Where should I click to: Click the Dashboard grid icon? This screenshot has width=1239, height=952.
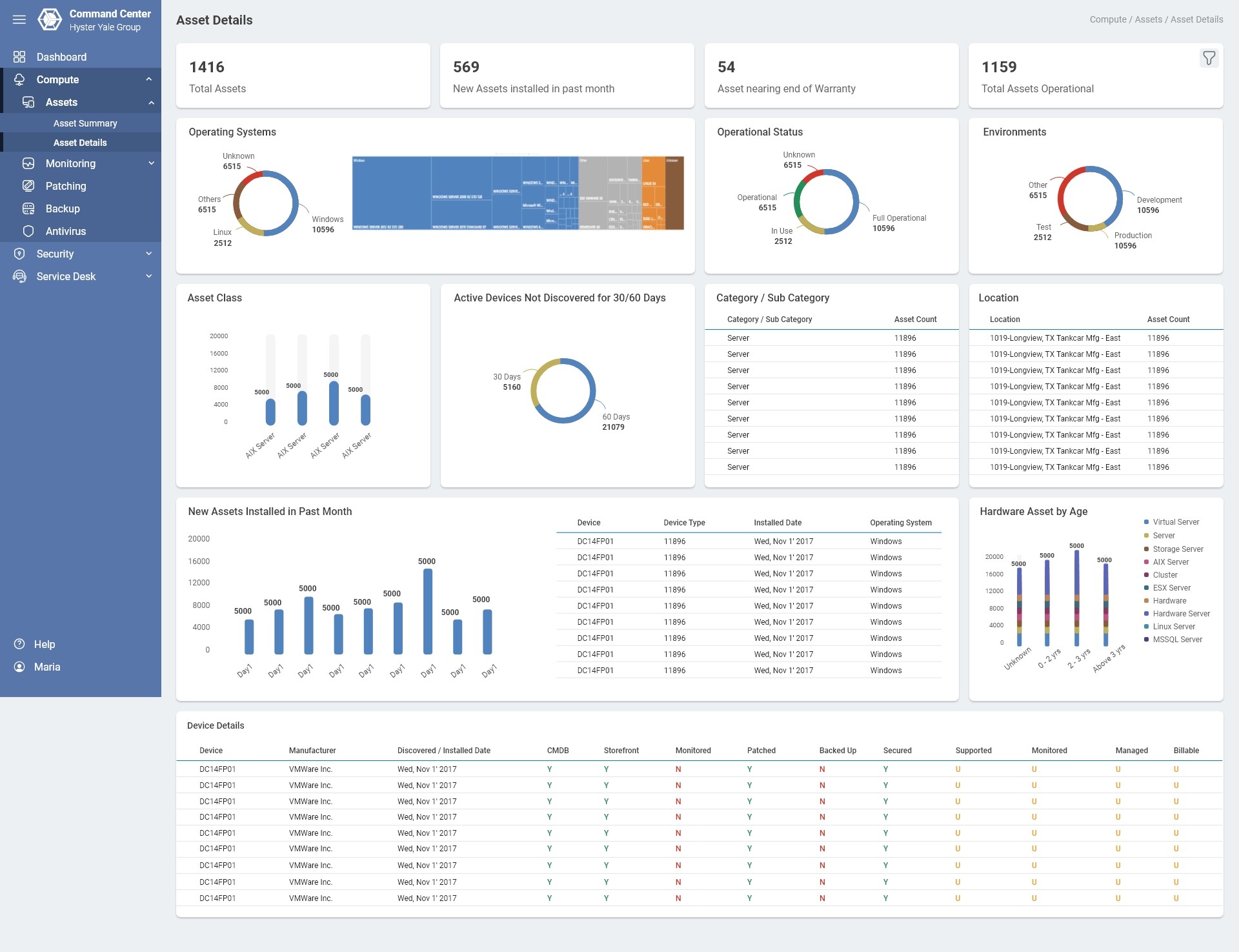[x=19, y=57]
